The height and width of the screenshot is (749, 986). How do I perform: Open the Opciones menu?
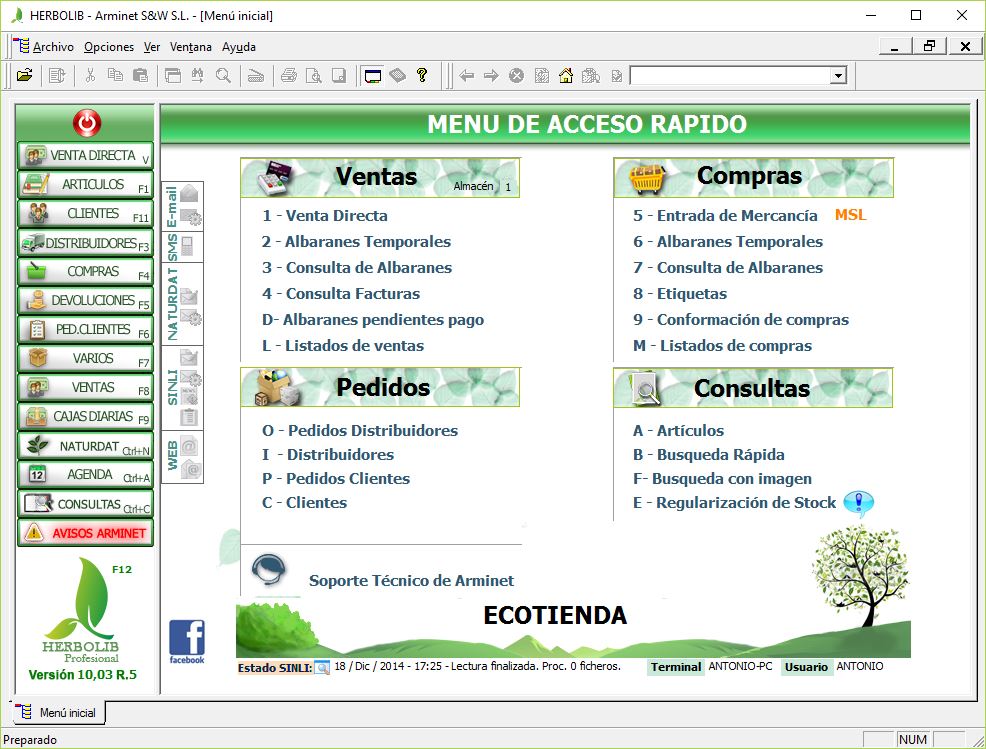pyautogui.click(x=109, y=47)
